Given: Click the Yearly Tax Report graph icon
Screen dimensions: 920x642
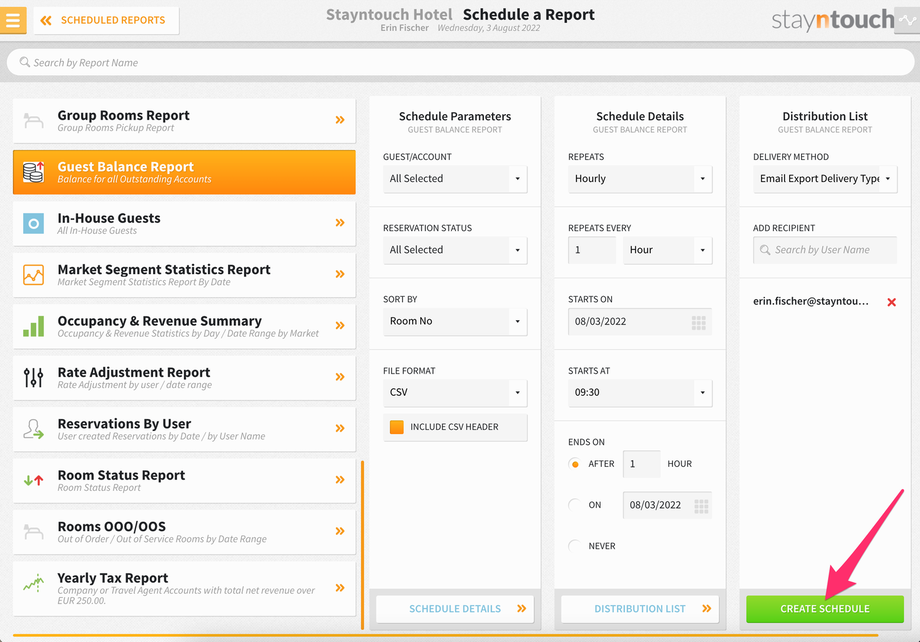Looking at the screenshot, I should (33, 583).
